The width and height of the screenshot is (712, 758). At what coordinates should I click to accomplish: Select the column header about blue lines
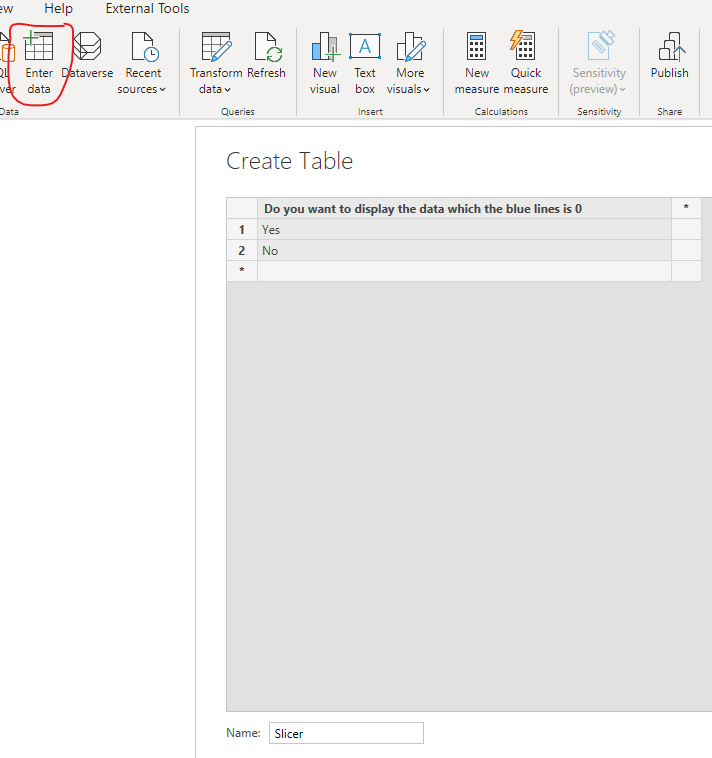[x=465, y=208]
